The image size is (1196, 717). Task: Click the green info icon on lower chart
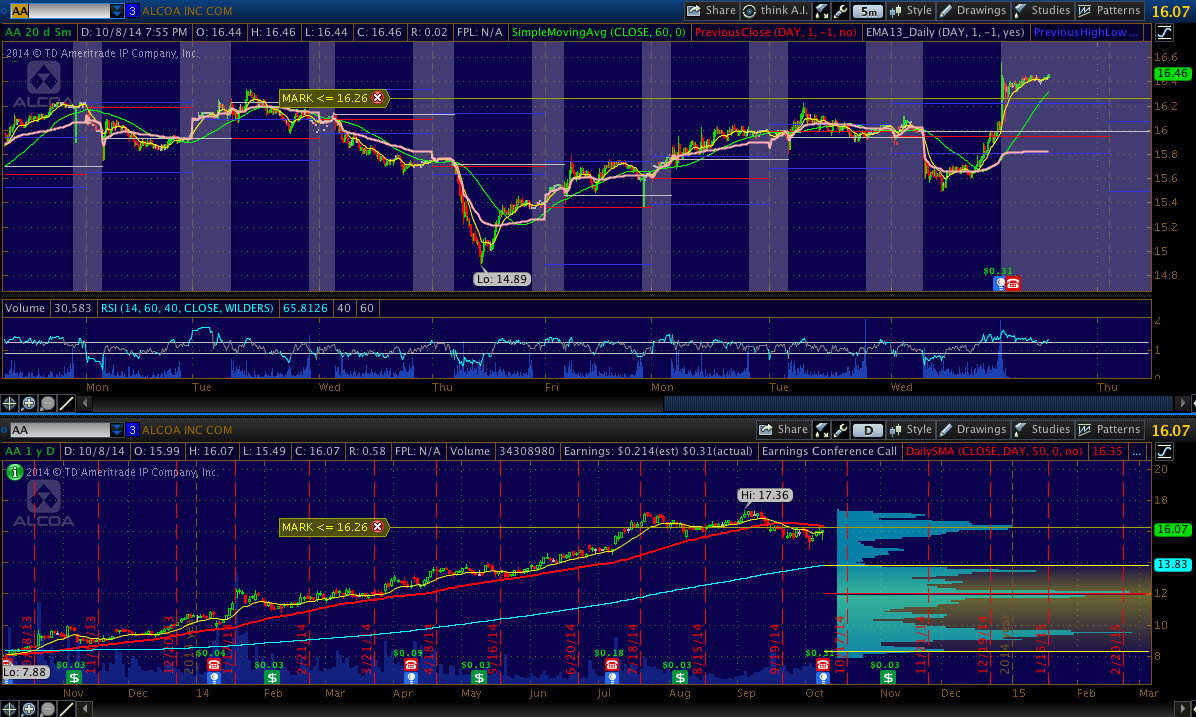coord(15,473)
